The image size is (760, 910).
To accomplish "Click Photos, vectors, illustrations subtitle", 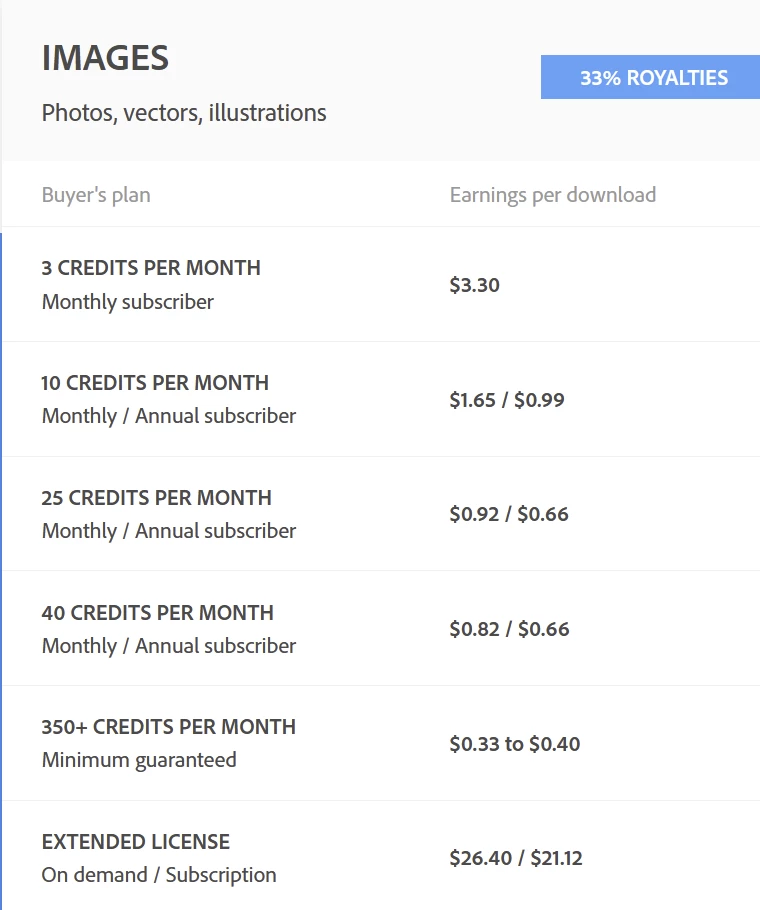I will point(184,113).
